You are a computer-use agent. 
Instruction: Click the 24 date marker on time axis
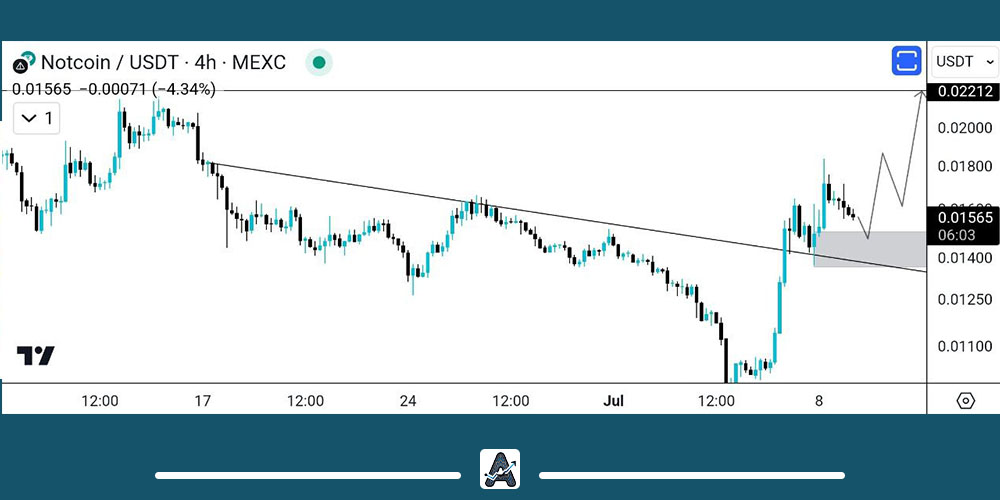[407, 401]
